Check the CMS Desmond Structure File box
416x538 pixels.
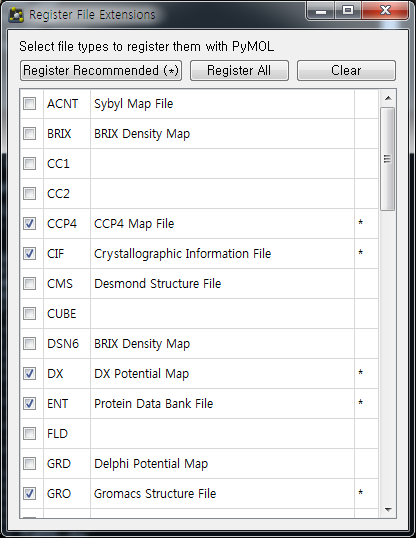coord(30,284)
